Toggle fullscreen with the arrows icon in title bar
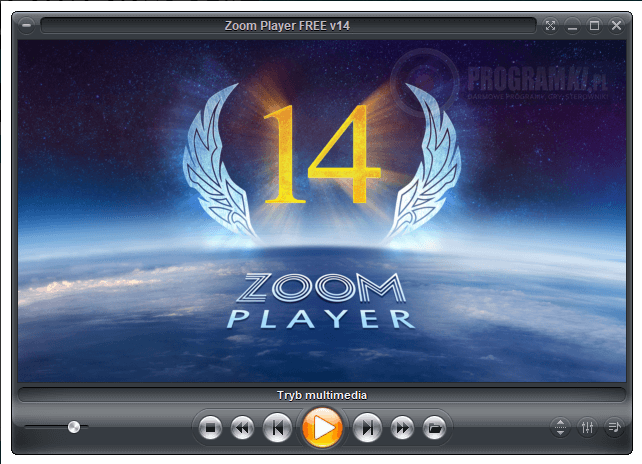 click(550, 26)
